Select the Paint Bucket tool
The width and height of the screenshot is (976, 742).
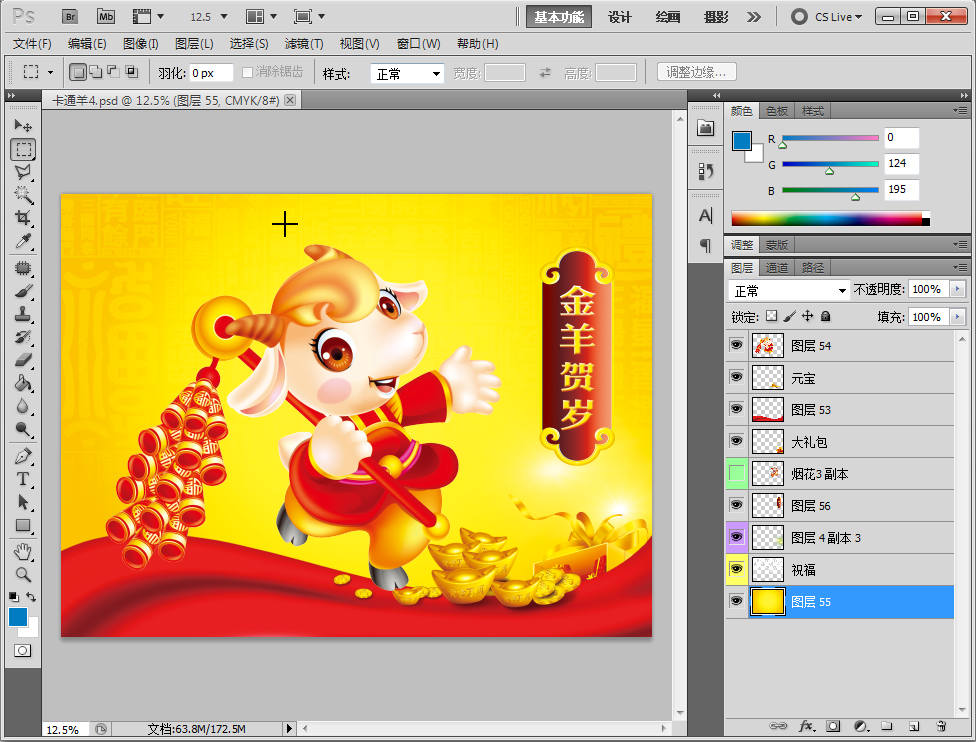point(23,383)
